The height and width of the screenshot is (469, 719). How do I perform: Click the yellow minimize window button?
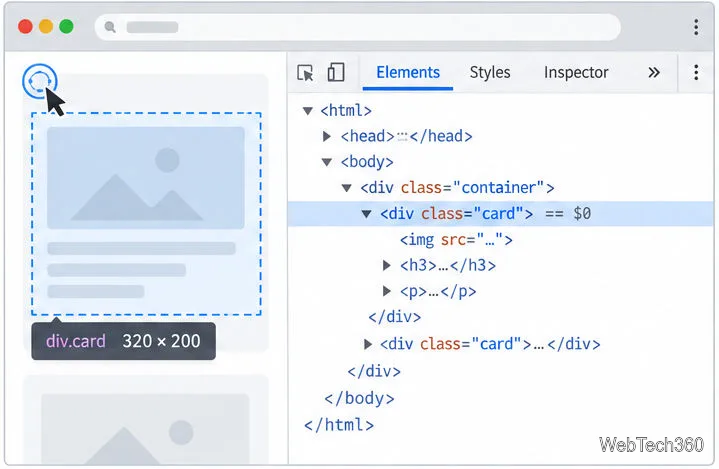pyautogui.click(x=46, y=27)
